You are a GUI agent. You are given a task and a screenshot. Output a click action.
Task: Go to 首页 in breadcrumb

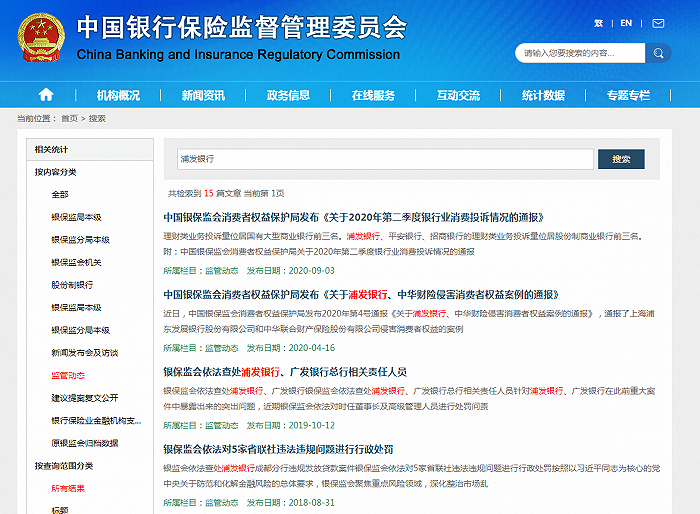tap(69, 118)
